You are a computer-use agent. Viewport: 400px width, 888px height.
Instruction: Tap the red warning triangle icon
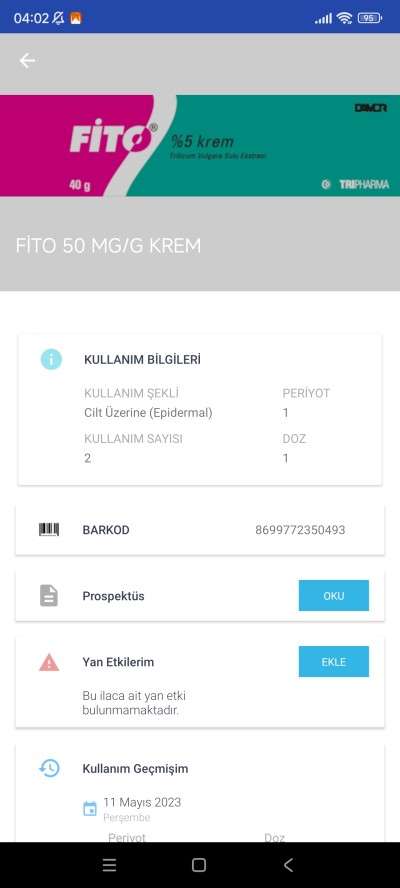(49, 662)
